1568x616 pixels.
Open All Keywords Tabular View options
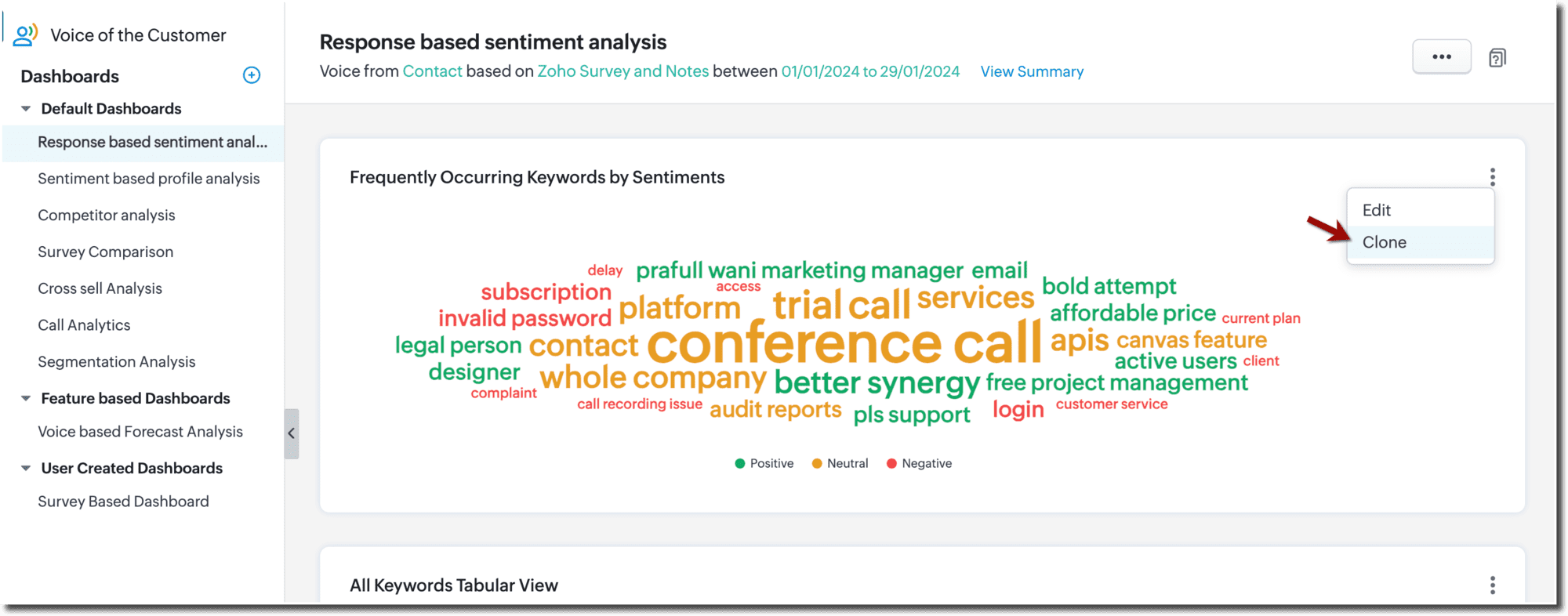1492,585
